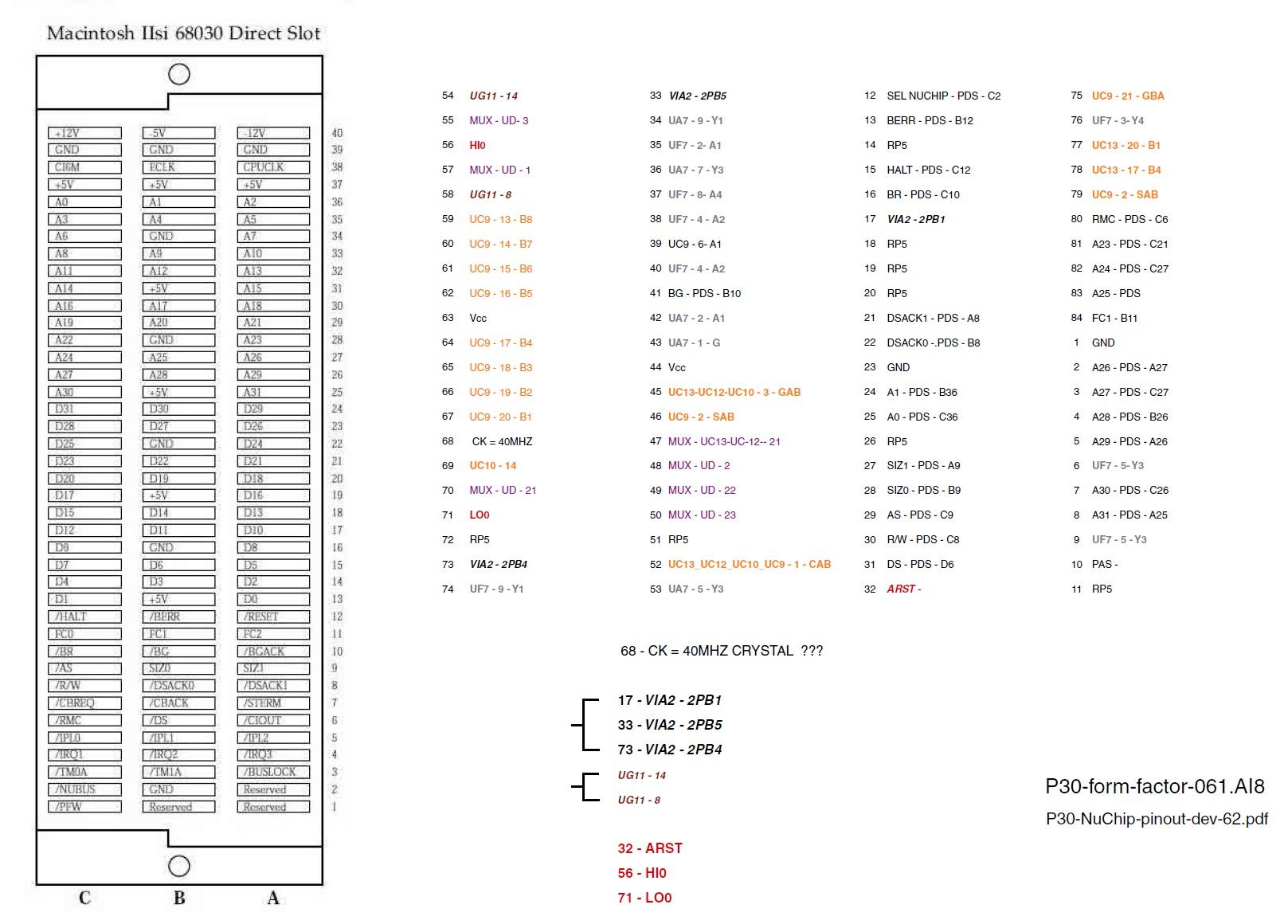
Task: Select "BR - PDS - C10" entry
Action: click(x=923, y=194)
